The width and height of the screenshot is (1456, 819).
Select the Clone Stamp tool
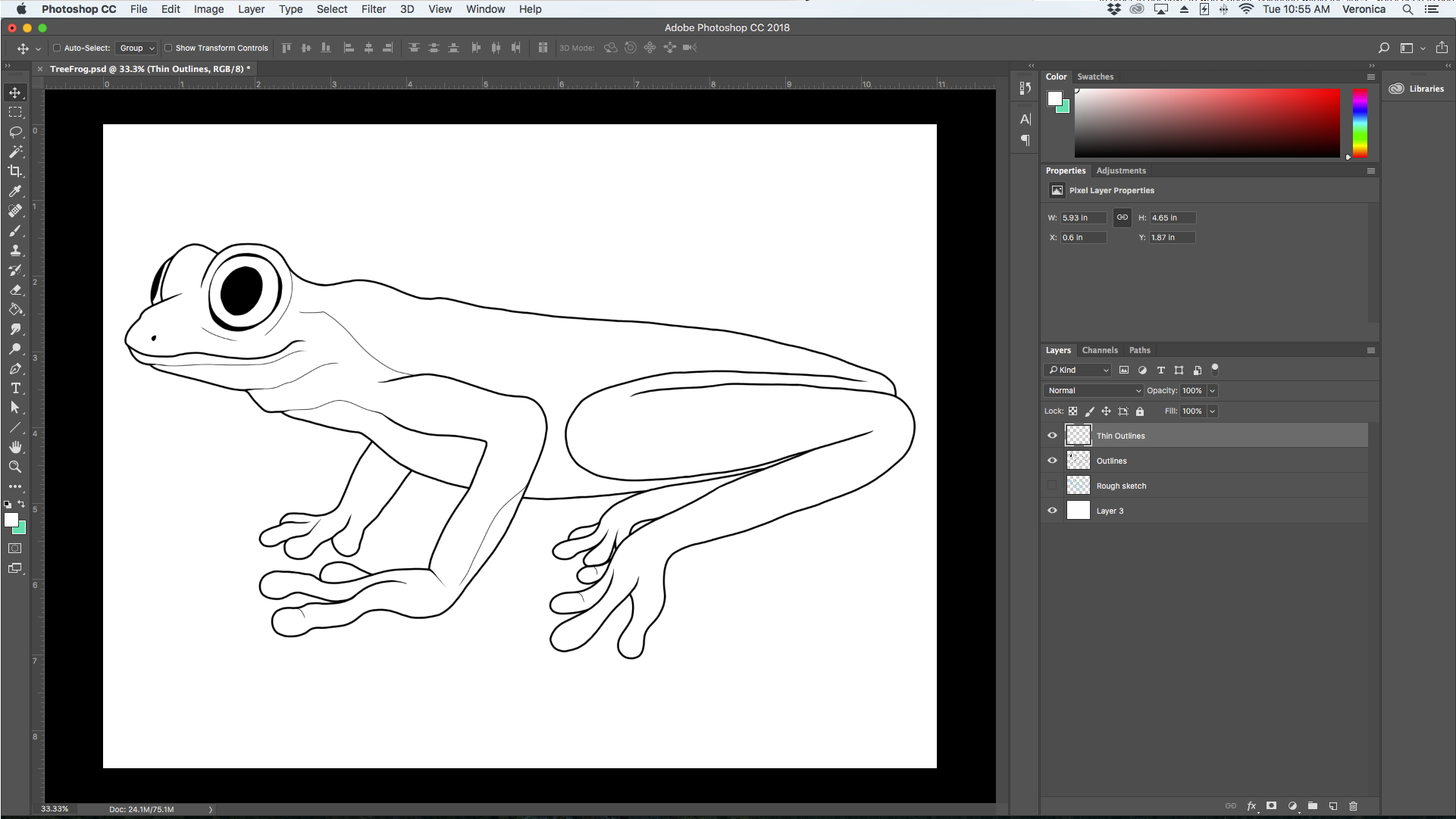(x=15, y=250)
